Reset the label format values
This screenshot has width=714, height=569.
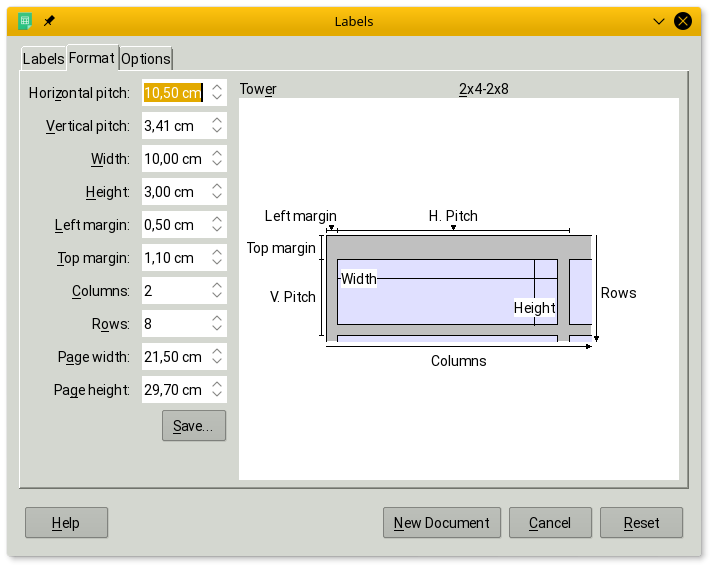(x=641, y=523)
